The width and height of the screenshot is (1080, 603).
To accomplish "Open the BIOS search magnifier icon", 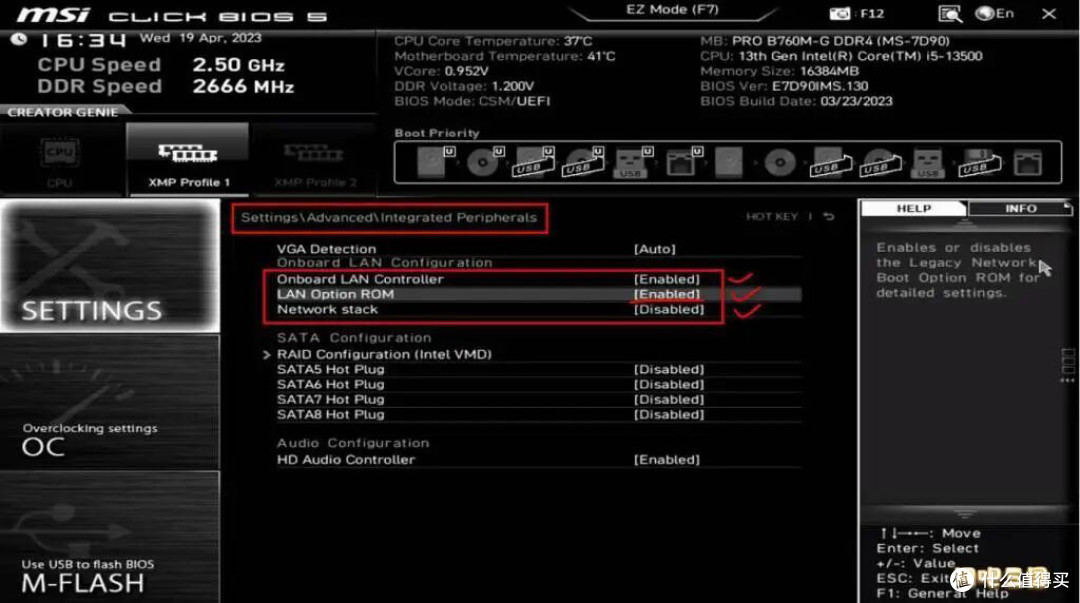I will 950,14.
